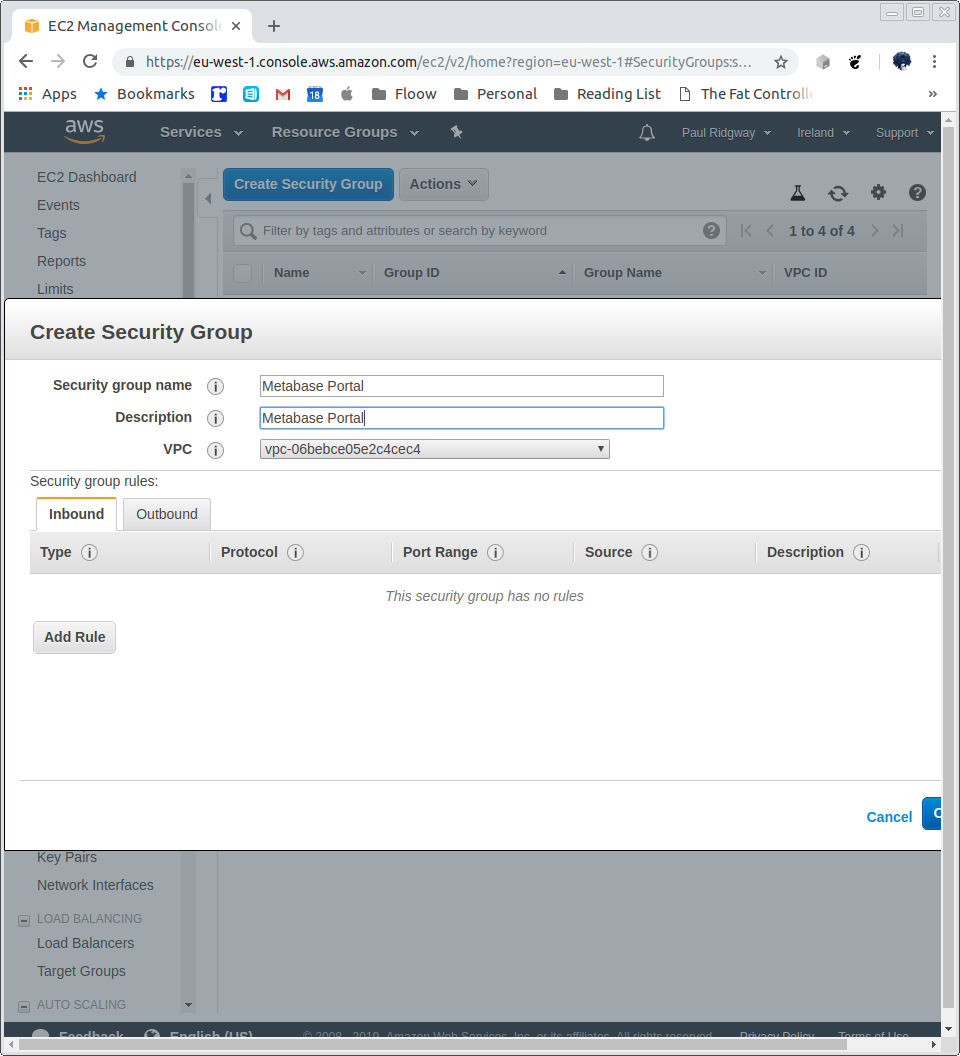Collapse the AUTO SCALING sidebar section
Viewport: 960px width, 1056px height.
[x=24, y=1006]
